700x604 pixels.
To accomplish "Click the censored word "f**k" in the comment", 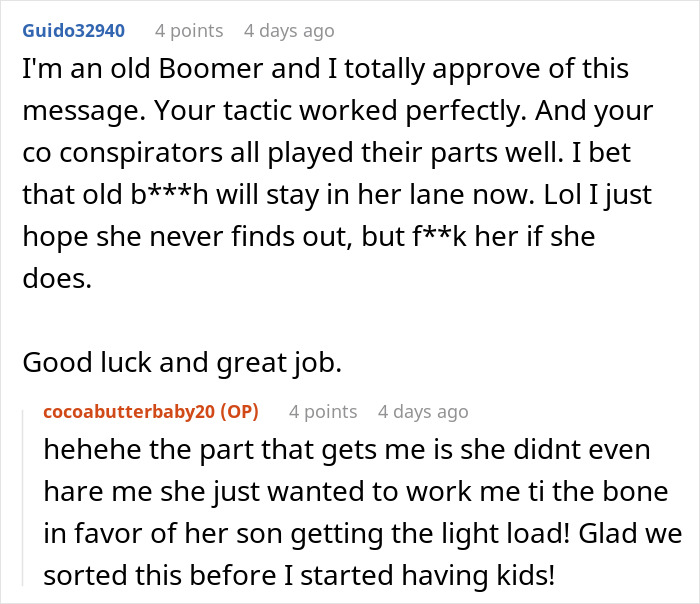I will 440,237.
